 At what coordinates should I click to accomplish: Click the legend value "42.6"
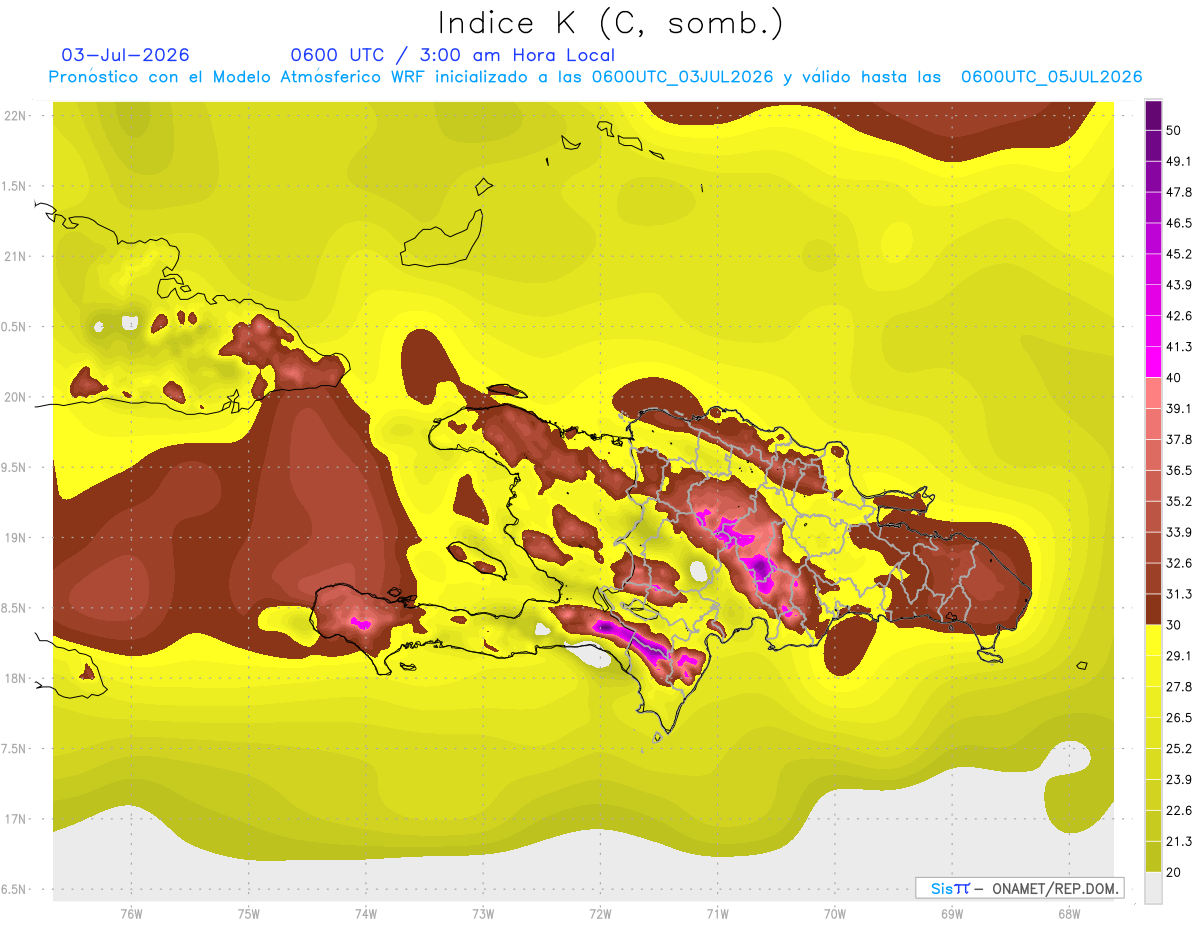[x=1178, y=316]
